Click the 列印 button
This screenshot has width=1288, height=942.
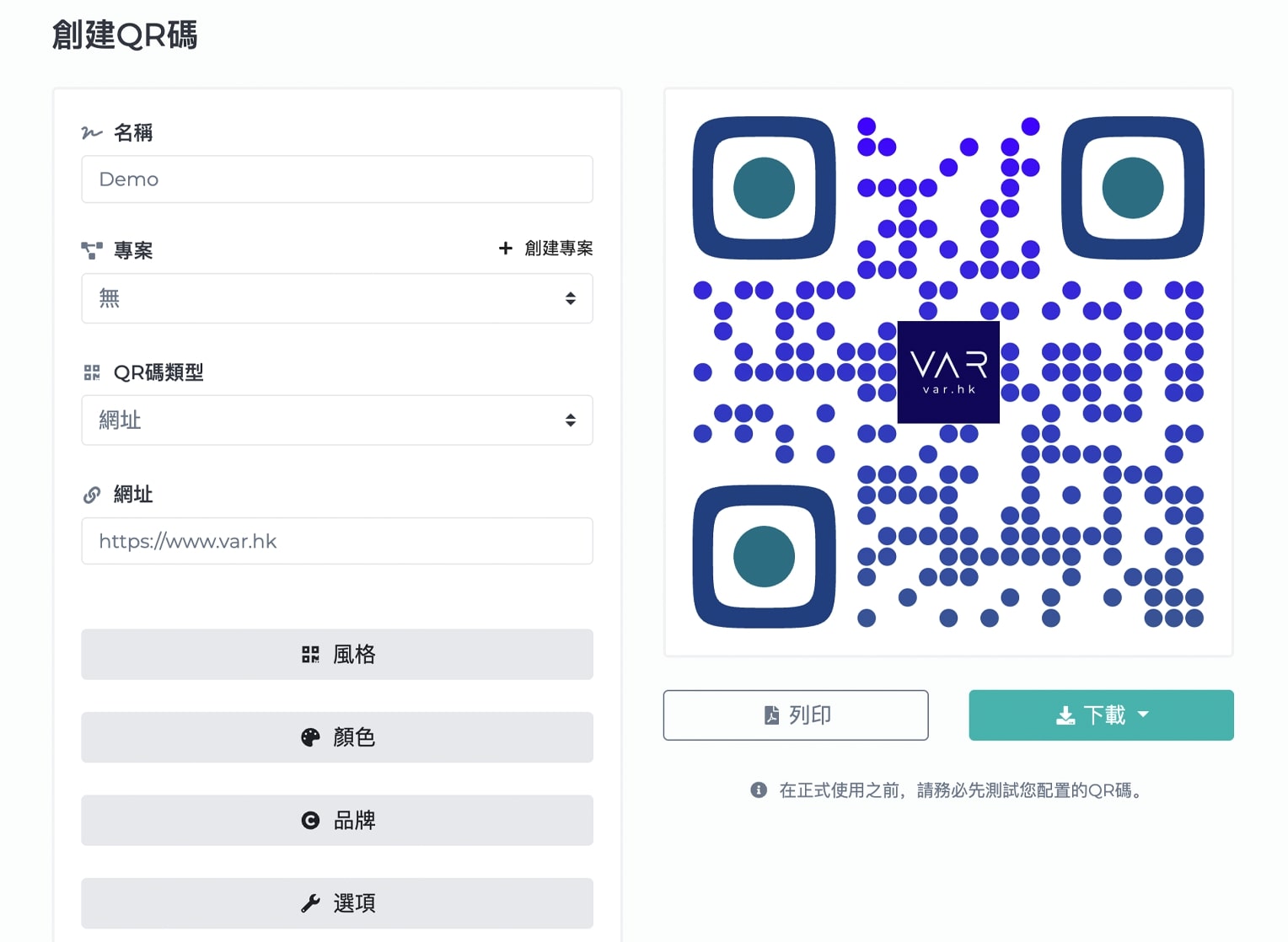(796, 715)
